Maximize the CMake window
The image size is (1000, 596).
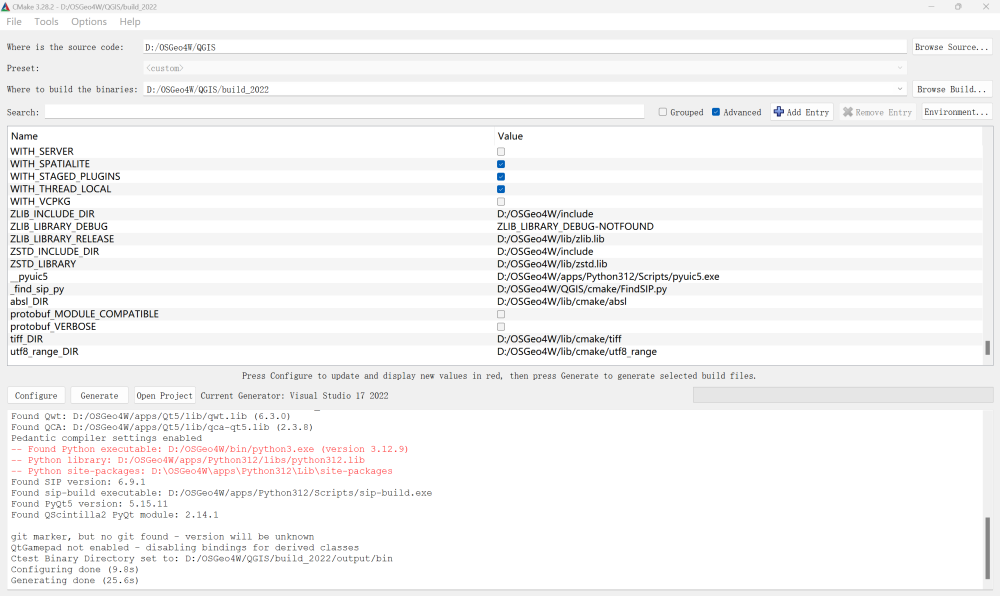click(x=958, y=6)
